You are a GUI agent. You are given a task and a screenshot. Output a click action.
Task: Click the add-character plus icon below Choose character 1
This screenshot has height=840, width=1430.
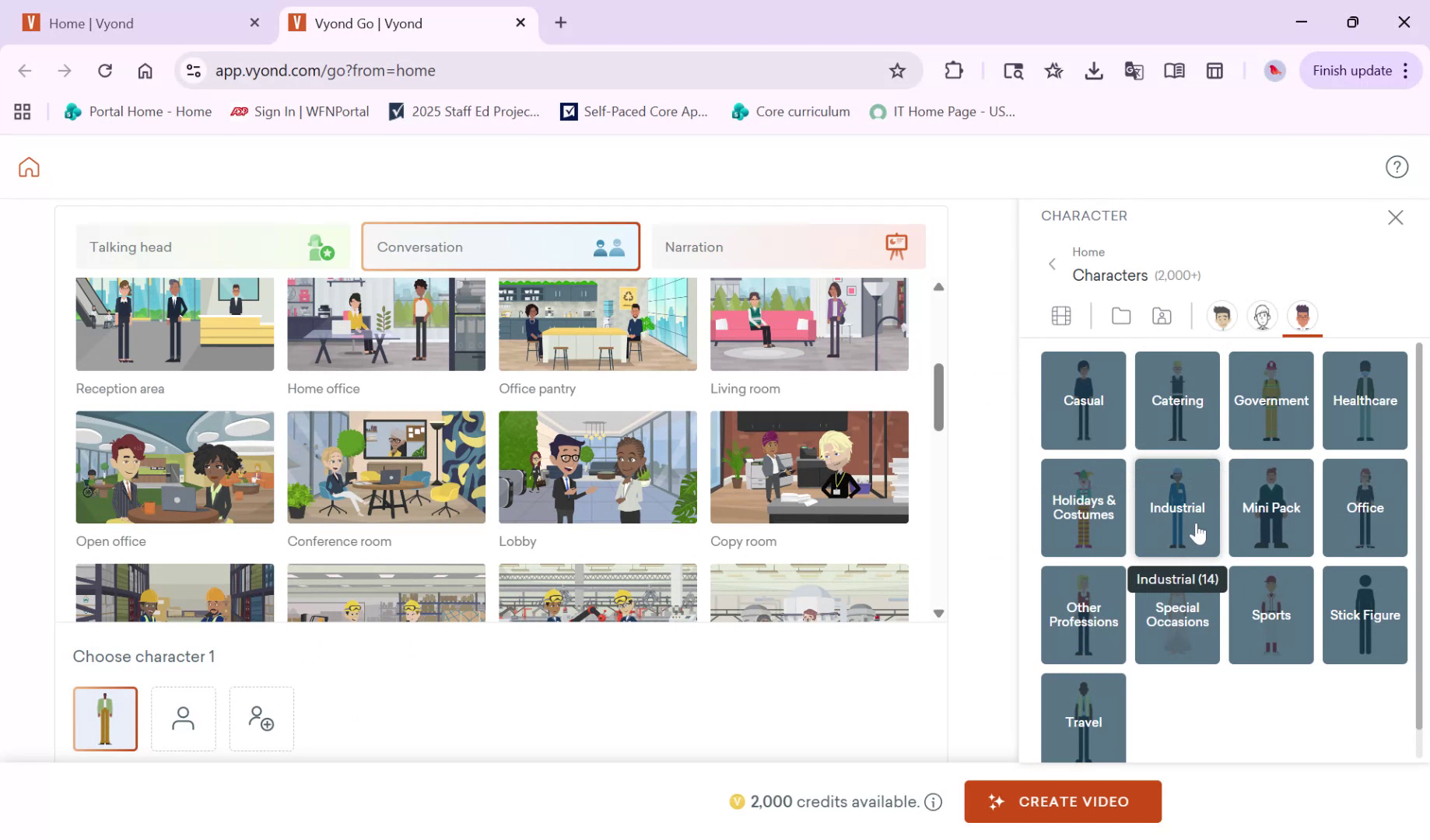261,719
